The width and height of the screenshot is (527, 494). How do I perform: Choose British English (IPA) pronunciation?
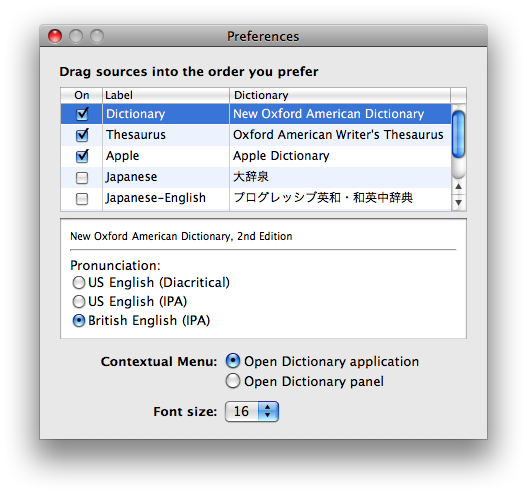coord(79,321)
